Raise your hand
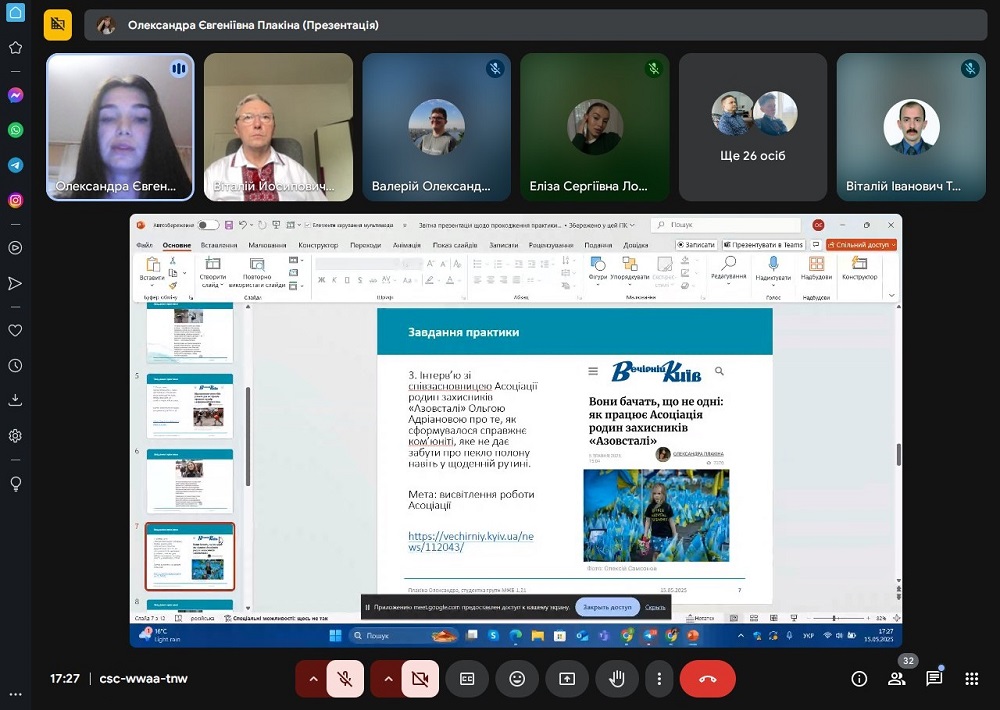This screenshot has height=710, width=1000. coord(617,679)
